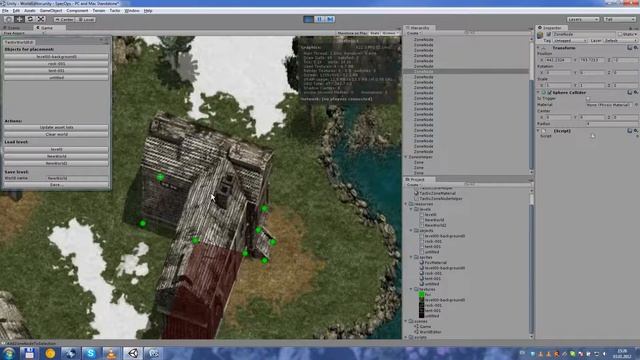This screenshot has height=360, width=640.
Task: Open Transform component gear menu
Action: (x=636, y=48)
